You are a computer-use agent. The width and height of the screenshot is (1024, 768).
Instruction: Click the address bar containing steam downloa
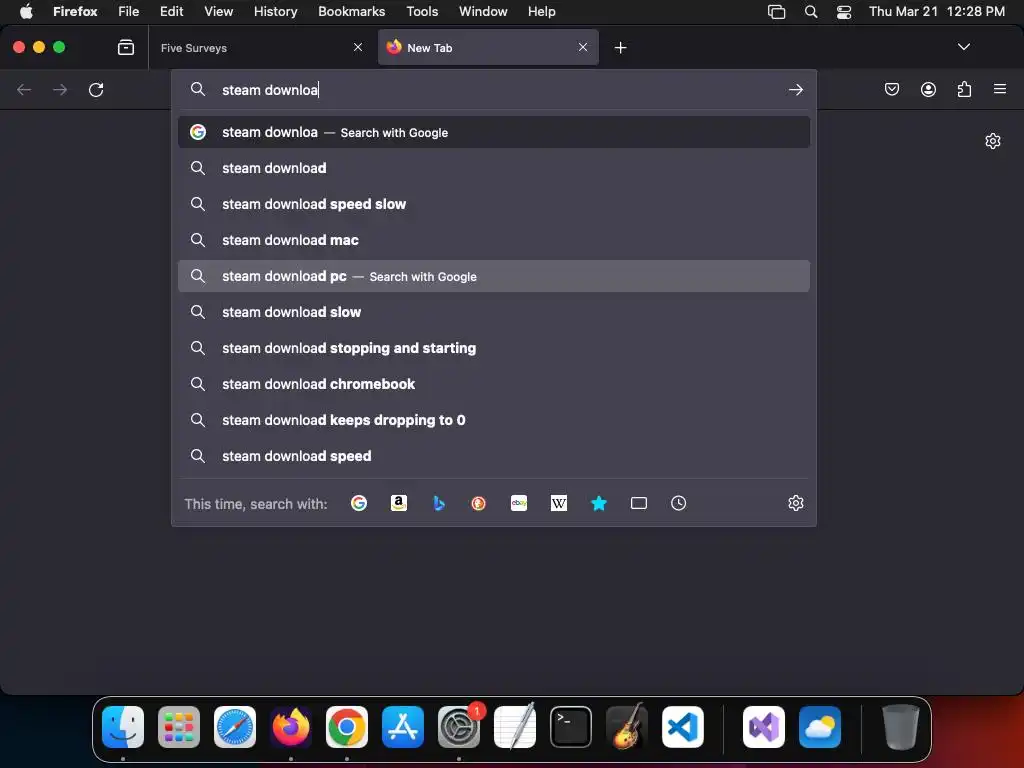tap(496, 89)
